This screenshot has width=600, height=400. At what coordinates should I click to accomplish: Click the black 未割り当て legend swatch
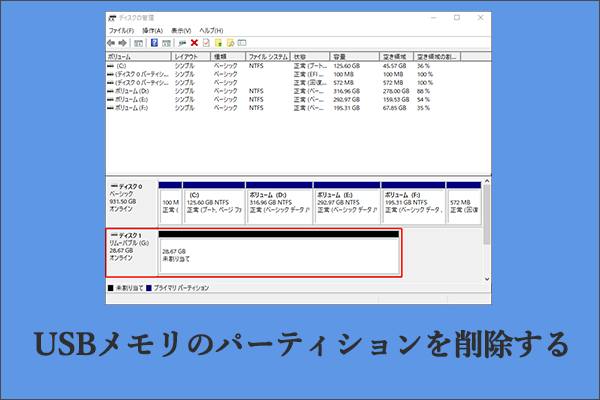(x=111, y=288)
